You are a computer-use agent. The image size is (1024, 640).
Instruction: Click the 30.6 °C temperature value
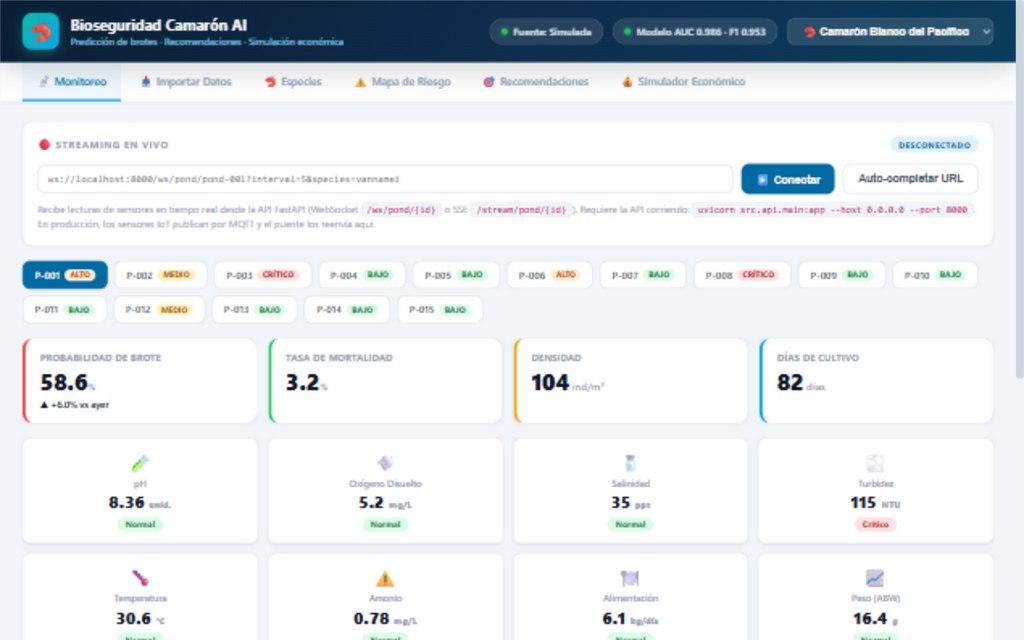click(x=140, y=618)
